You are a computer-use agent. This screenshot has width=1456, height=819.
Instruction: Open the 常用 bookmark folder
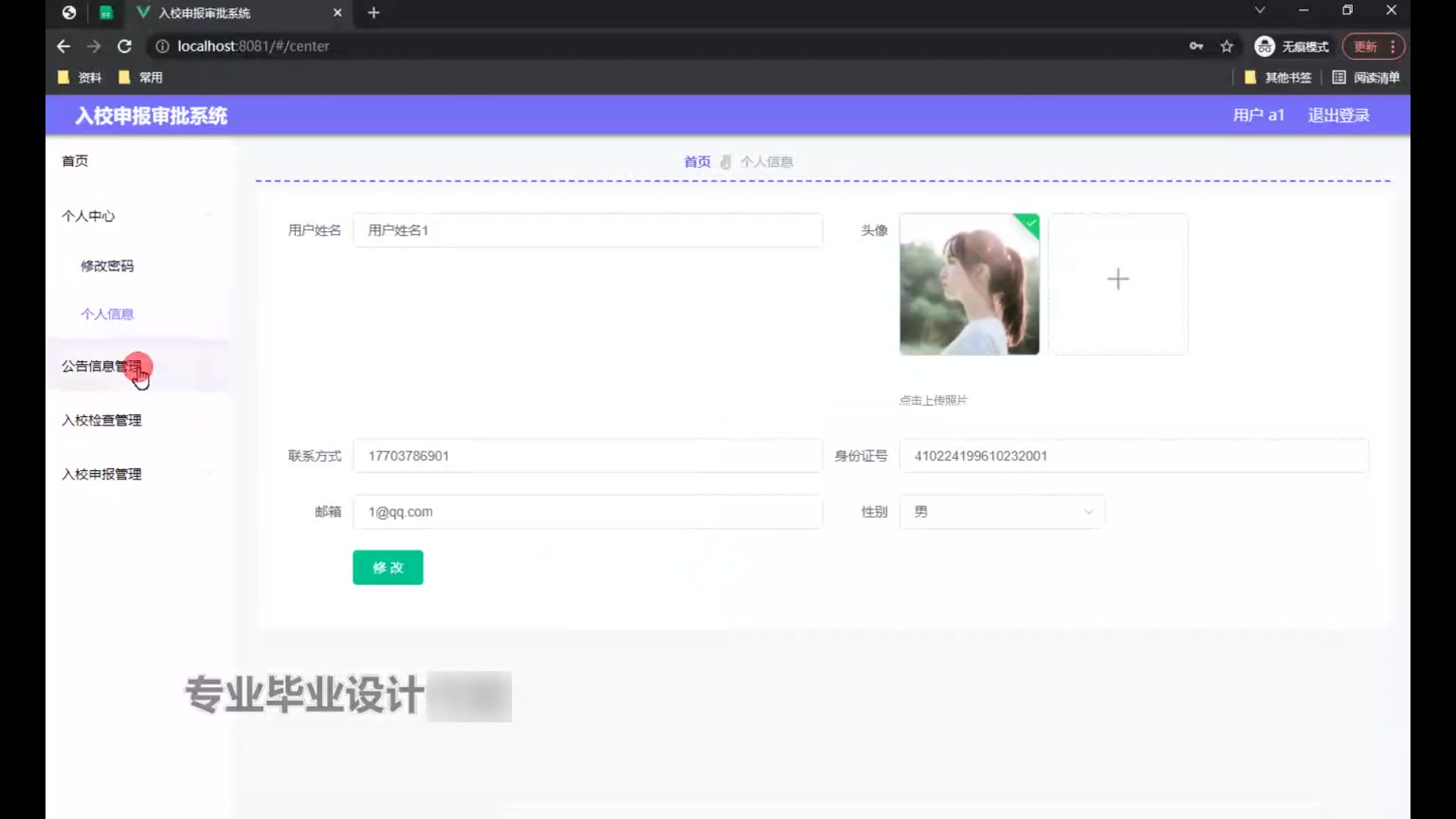pos(140,77)
